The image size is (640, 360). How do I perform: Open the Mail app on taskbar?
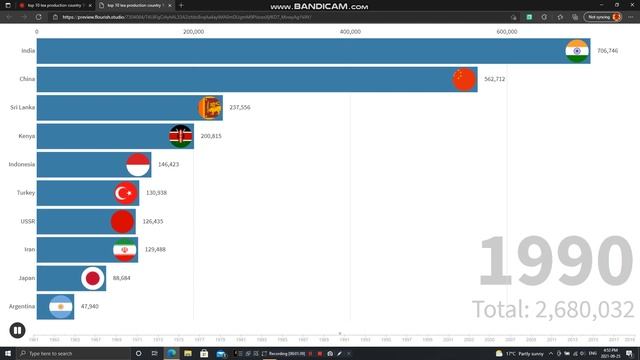tap(221, 353)
